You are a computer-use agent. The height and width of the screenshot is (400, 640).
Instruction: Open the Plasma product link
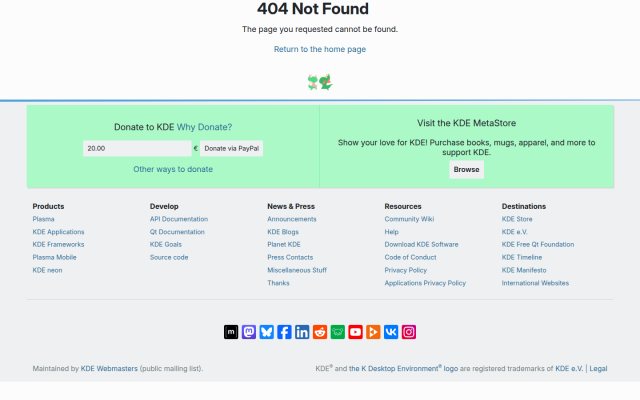click(x=43, y=219)
